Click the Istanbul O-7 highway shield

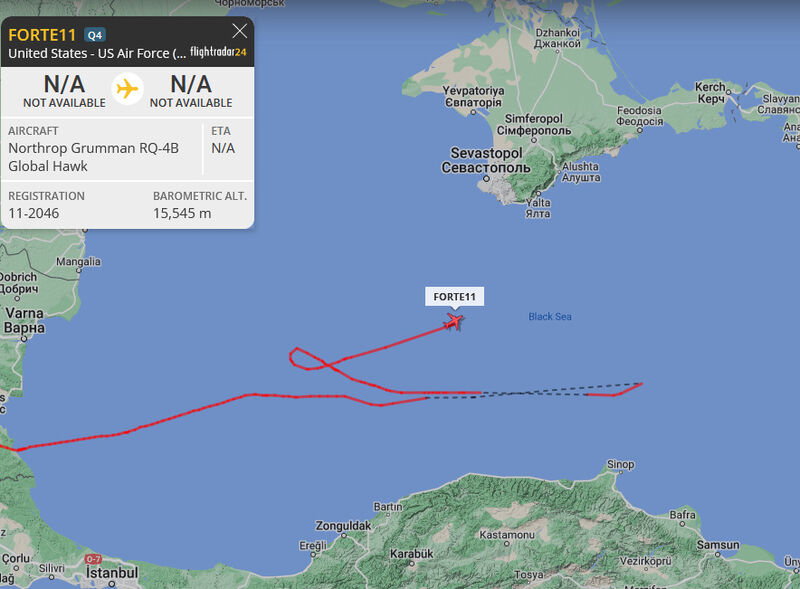(93, 559)
